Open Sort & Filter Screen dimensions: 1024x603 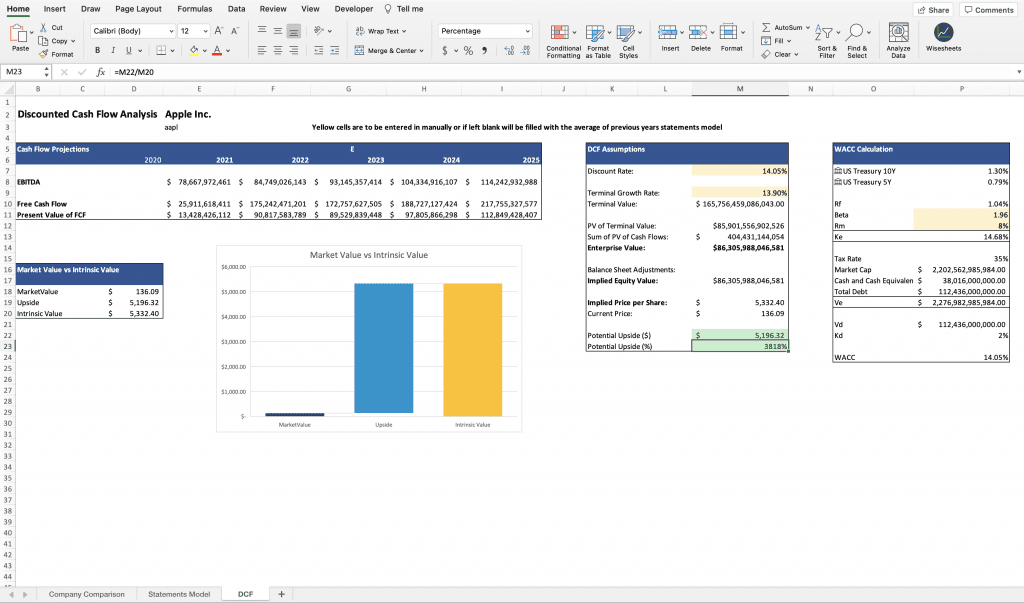(826, 41)
